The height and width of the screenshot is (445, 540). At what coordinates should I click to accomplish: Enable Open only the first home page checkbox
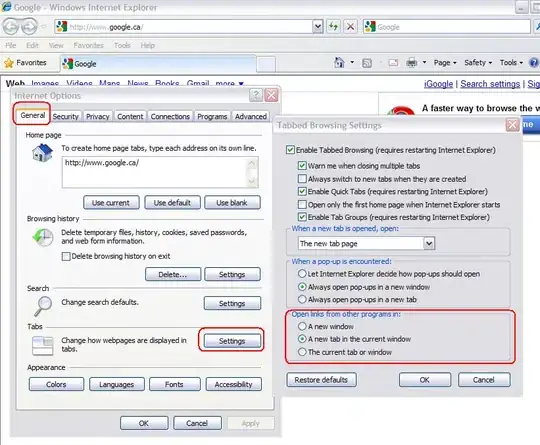(x=302, y=205)
